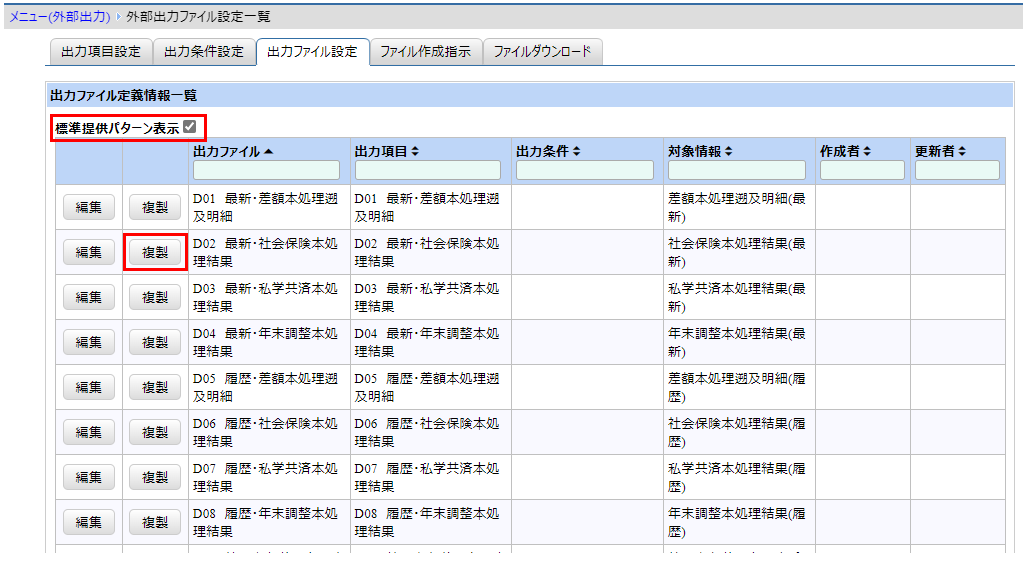The image size is (1026, 563).
Task: Click 複製 for the D01 row
Action: 155,208
